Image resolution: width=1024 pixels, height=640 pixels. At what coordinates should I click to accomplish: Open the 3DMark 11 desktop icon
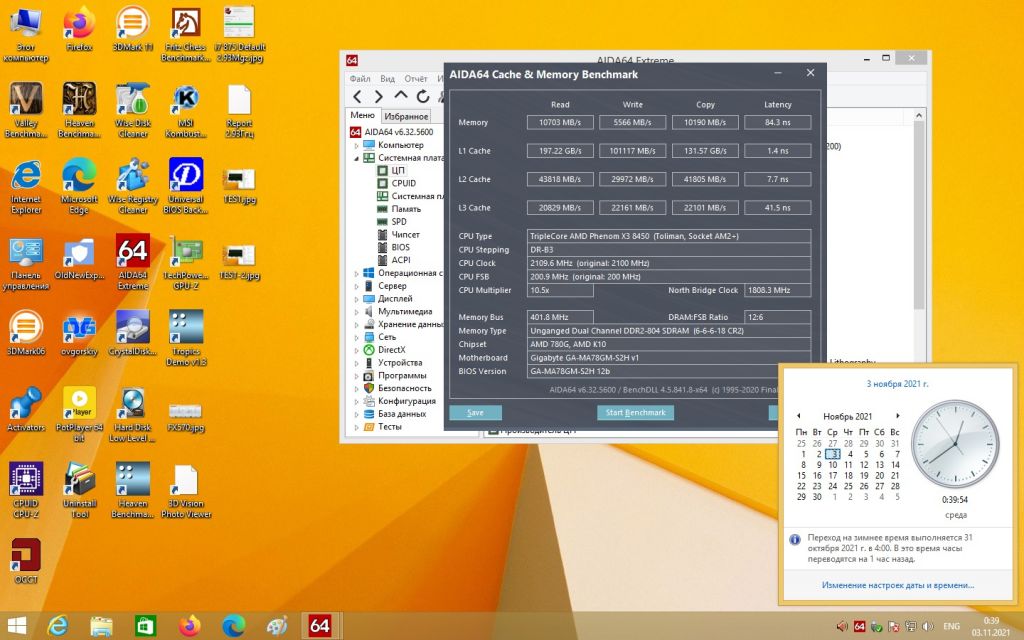(x=133, y=29)
